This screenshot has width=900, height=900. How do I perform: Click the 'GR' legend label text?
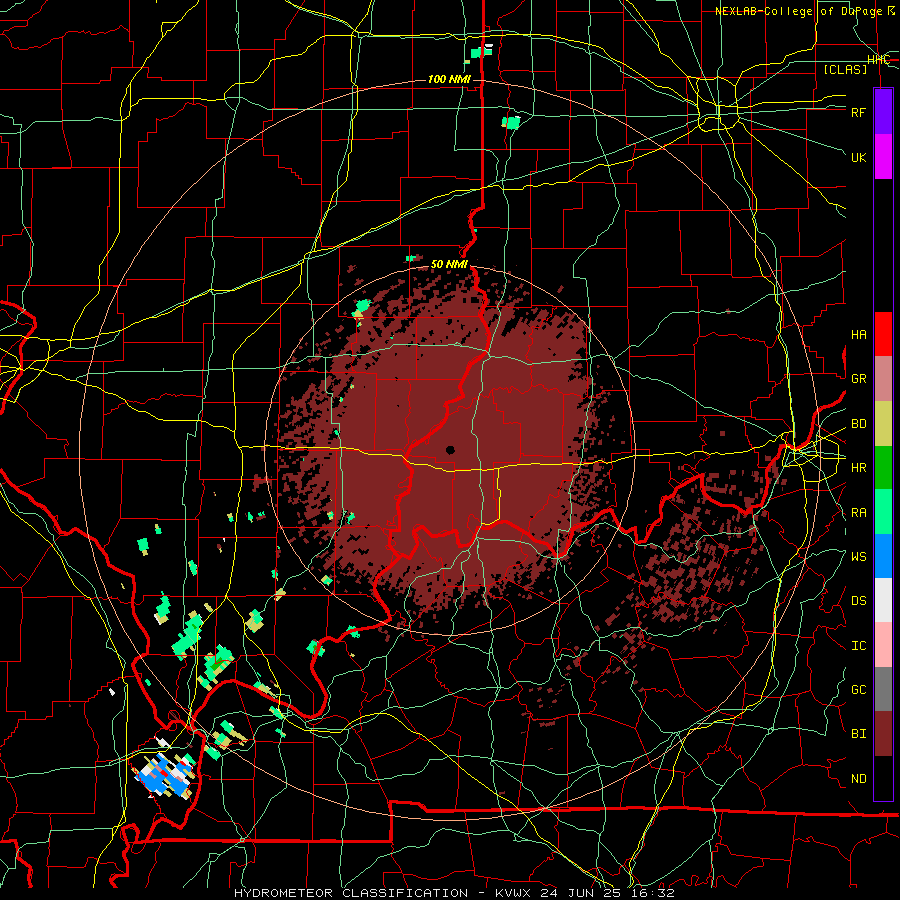[858, 379]
